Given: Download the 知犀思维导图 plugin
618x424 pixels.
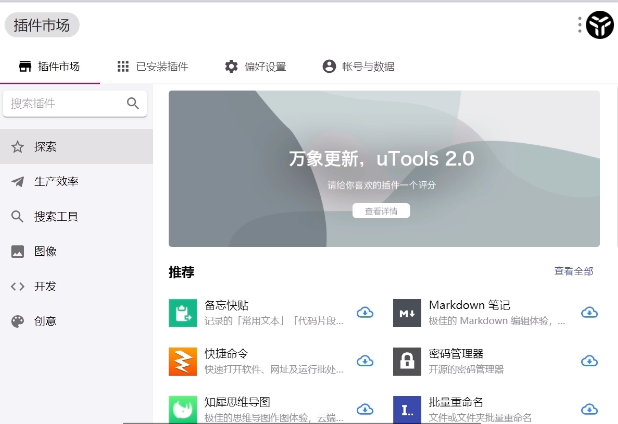Looking at the screenshot, I should [x=365, y=409].
